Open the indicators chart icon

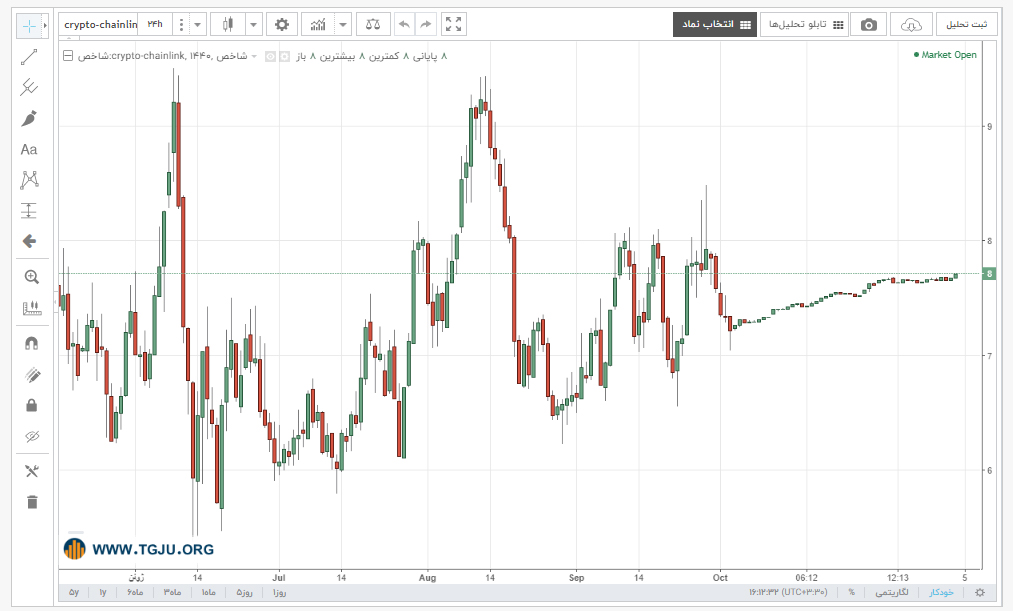(x=318, y=25)
